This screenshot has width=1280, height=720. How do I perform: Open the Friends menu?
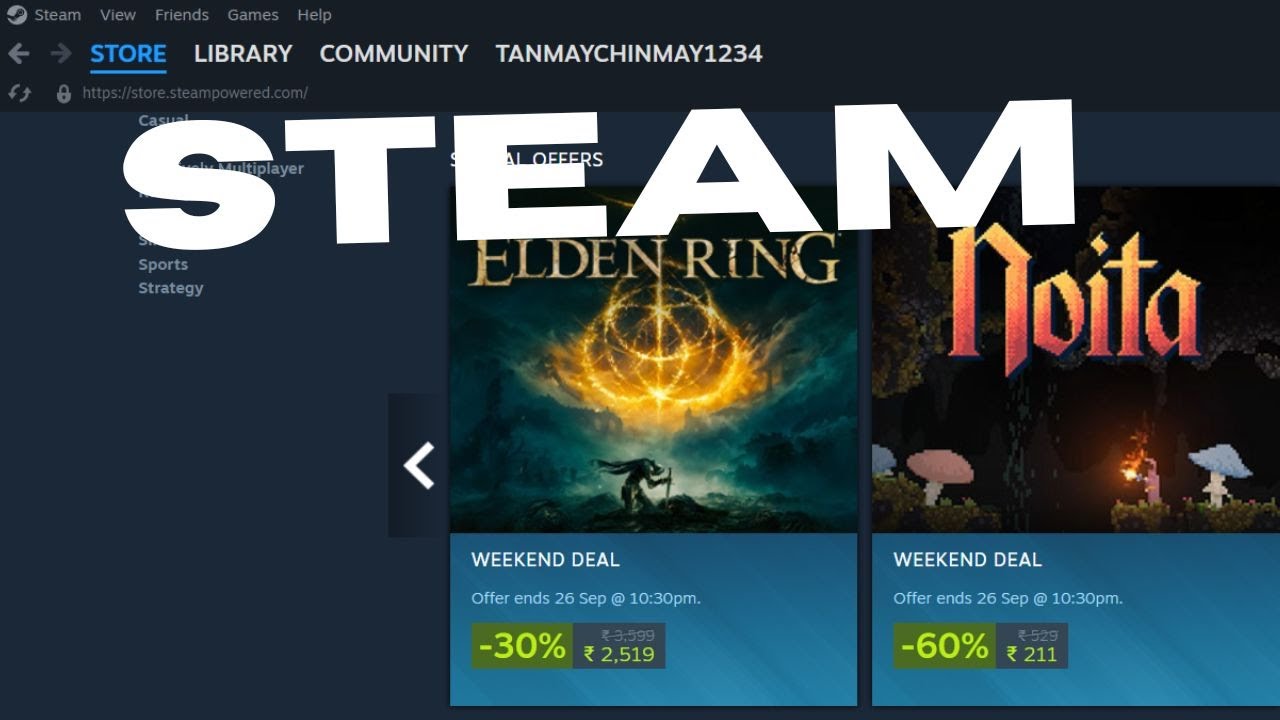182,15
